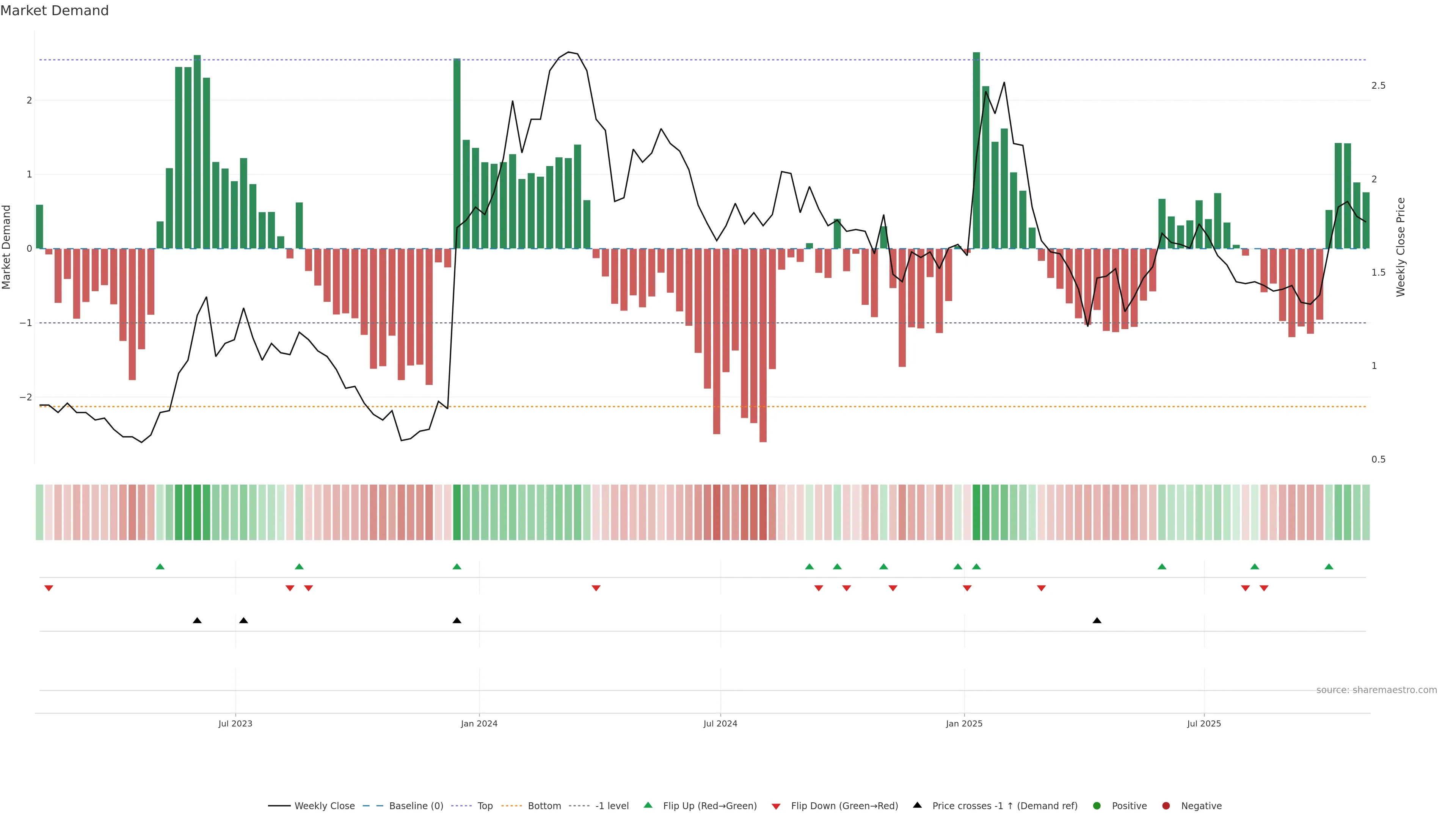Select the leftmost red flip-down triangle marker
The image size is (1456, 819).
[49, 588]
